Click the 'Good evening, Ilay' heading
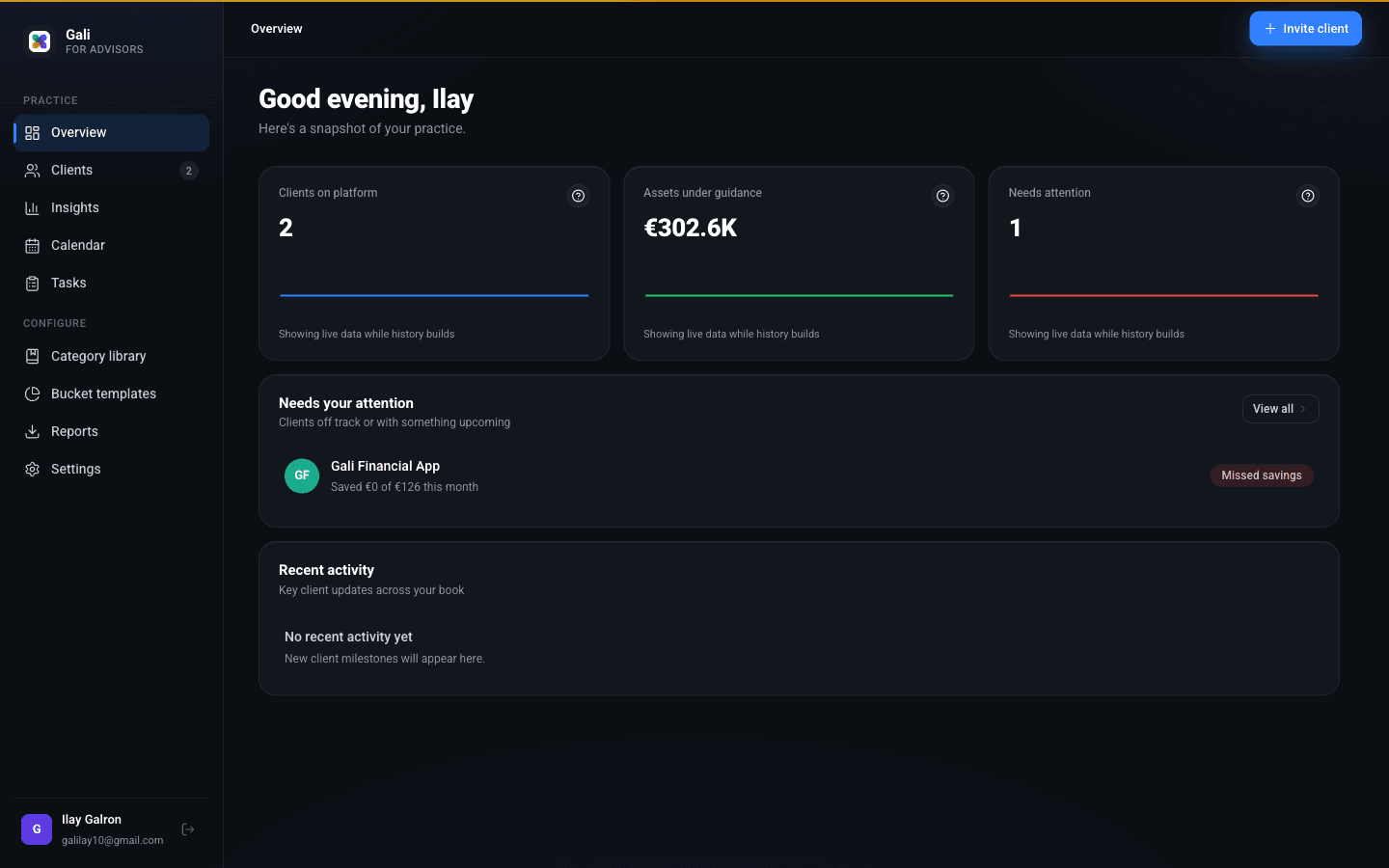 pos(366,99)
